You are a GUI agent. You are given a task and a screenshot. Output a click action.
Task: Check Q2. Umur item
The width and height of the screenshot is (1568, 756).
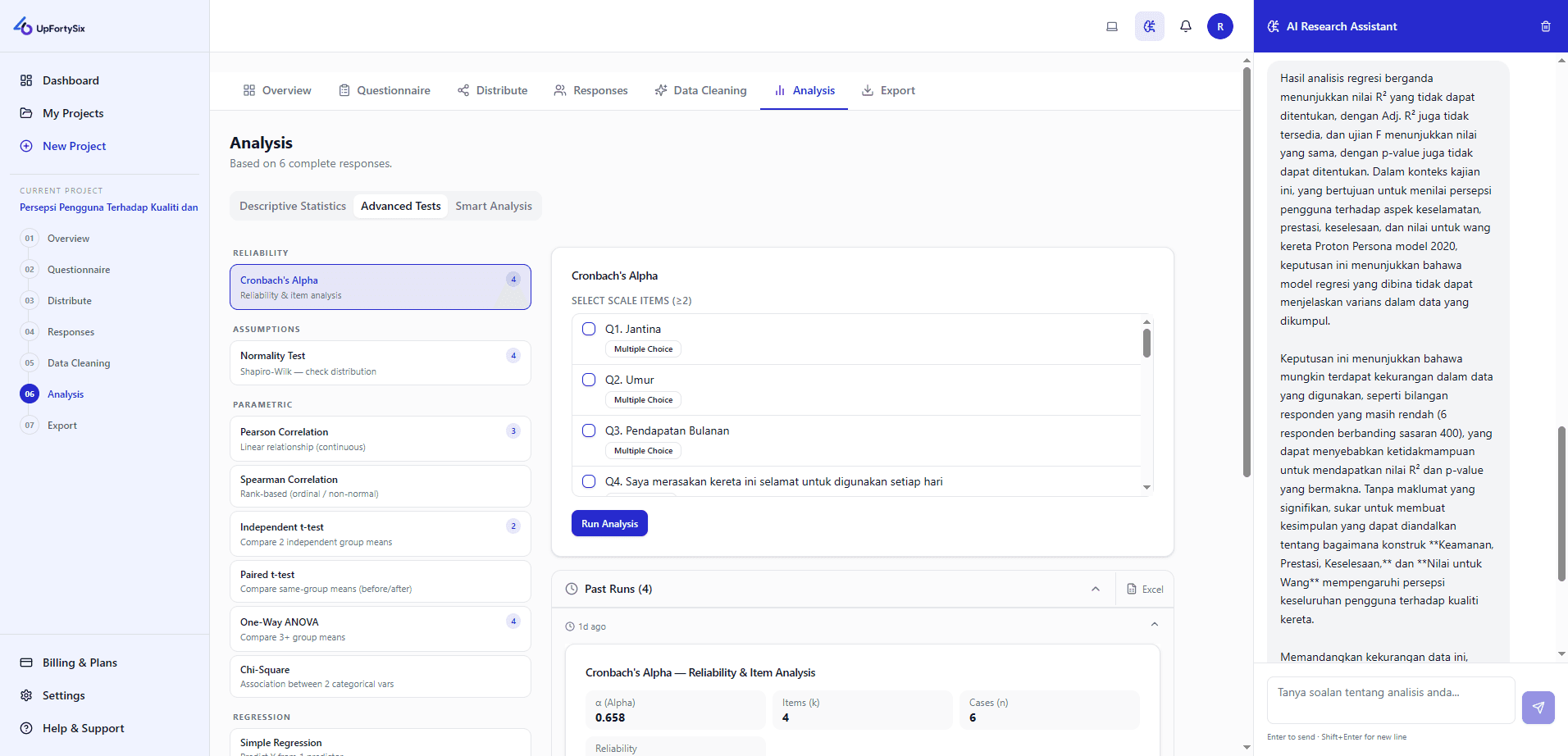coord(589,380)
